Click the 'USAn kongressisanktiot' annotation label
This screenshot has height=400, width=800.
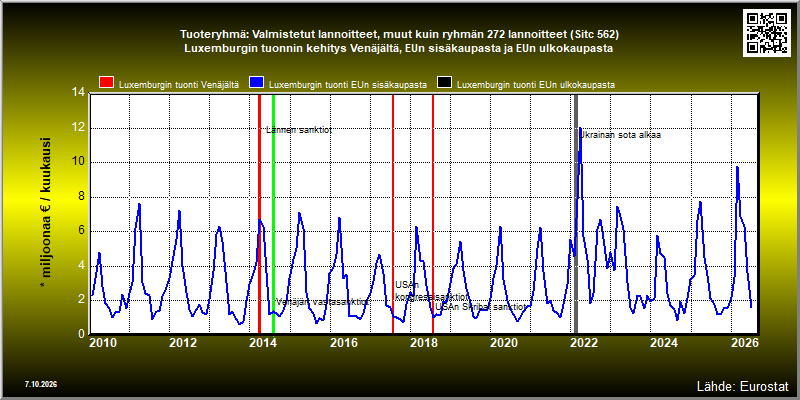pos(432,291)
